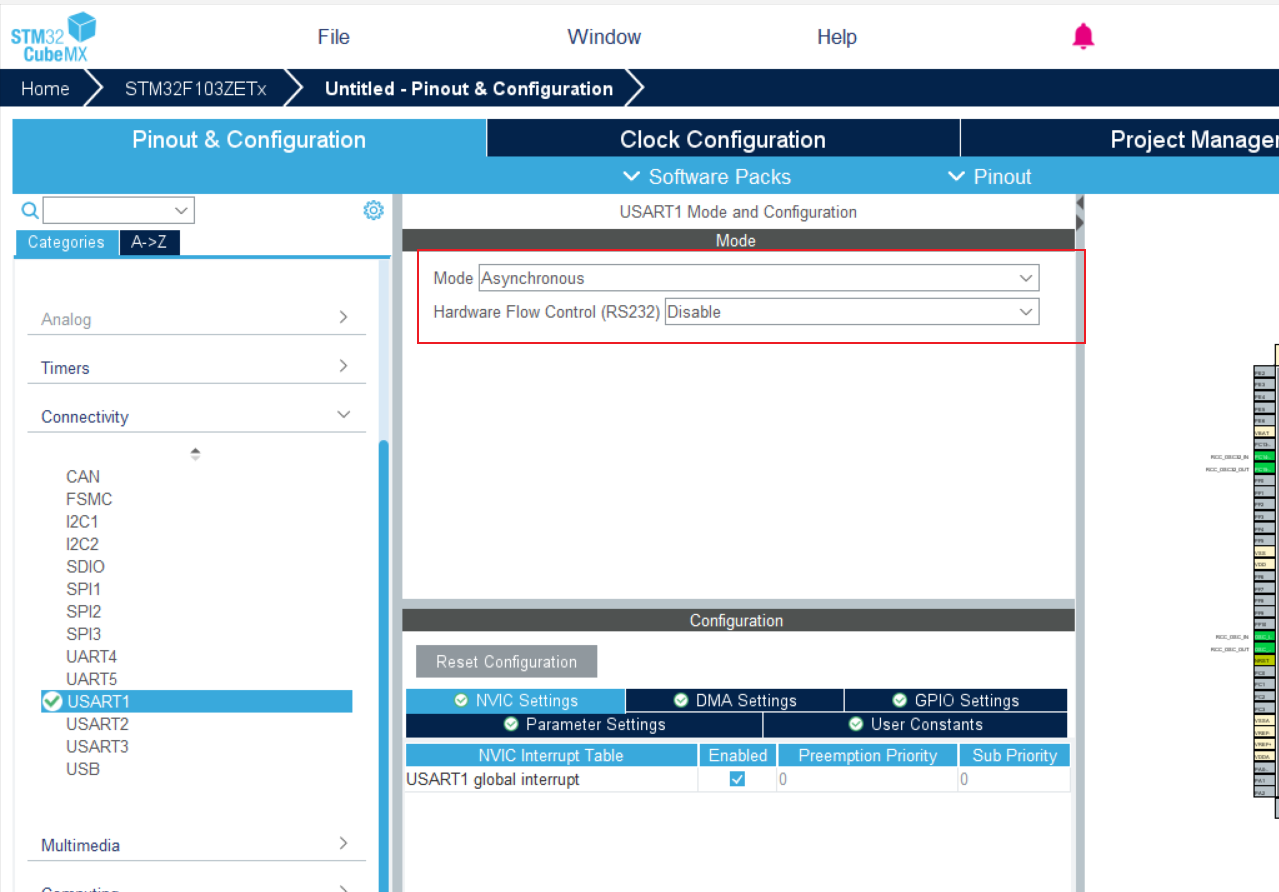
Task: Select USART1 peripheral
Action: (196, 701)
